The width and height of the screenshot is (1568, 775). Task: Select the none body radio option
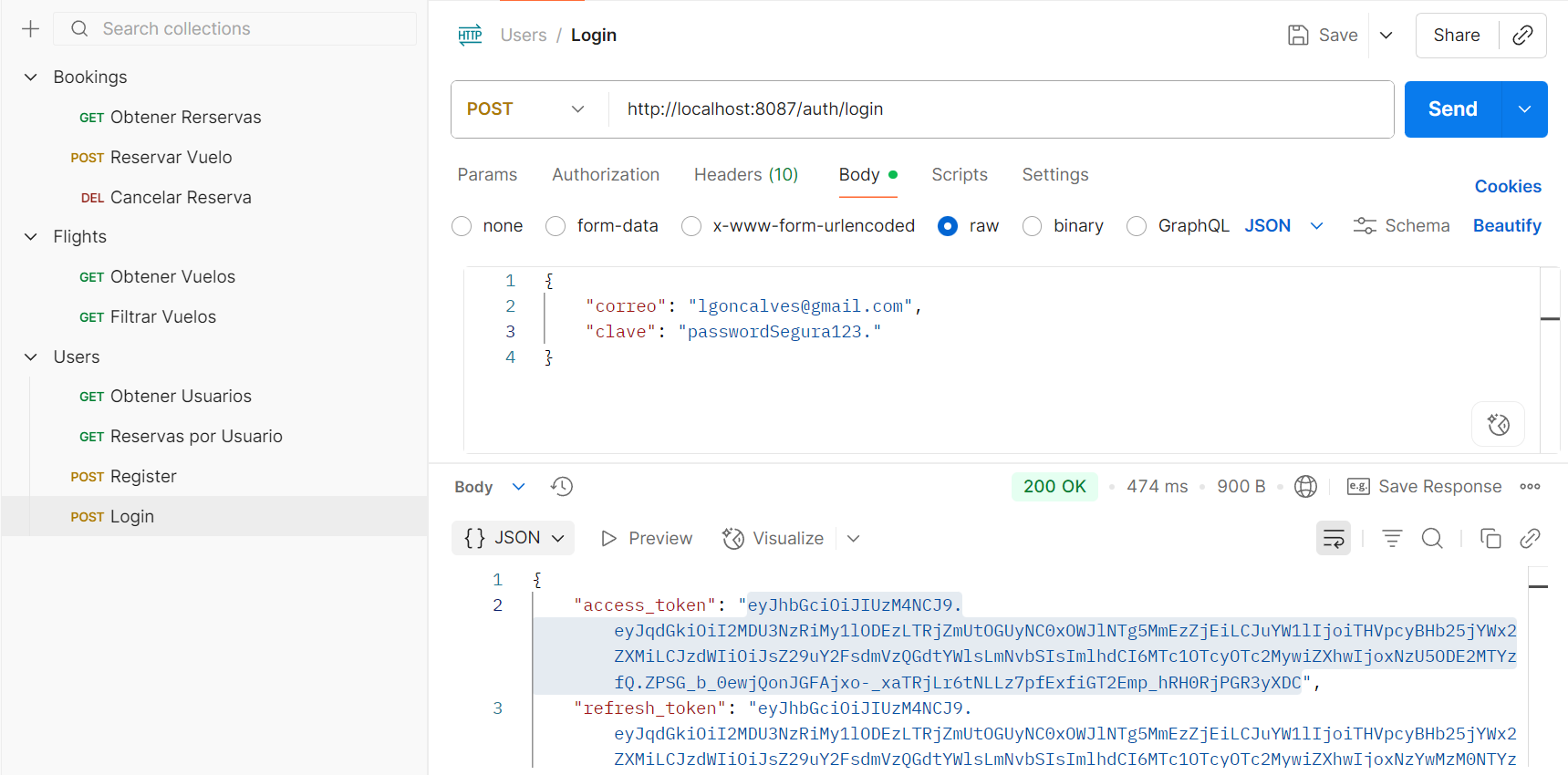462,226
